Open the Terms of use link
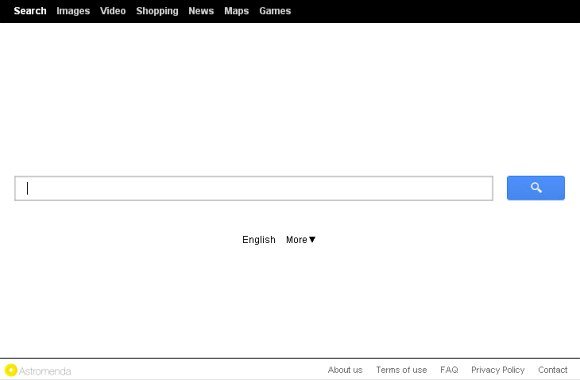The height and width of the screenshot is (380, 580). (401, 370)
